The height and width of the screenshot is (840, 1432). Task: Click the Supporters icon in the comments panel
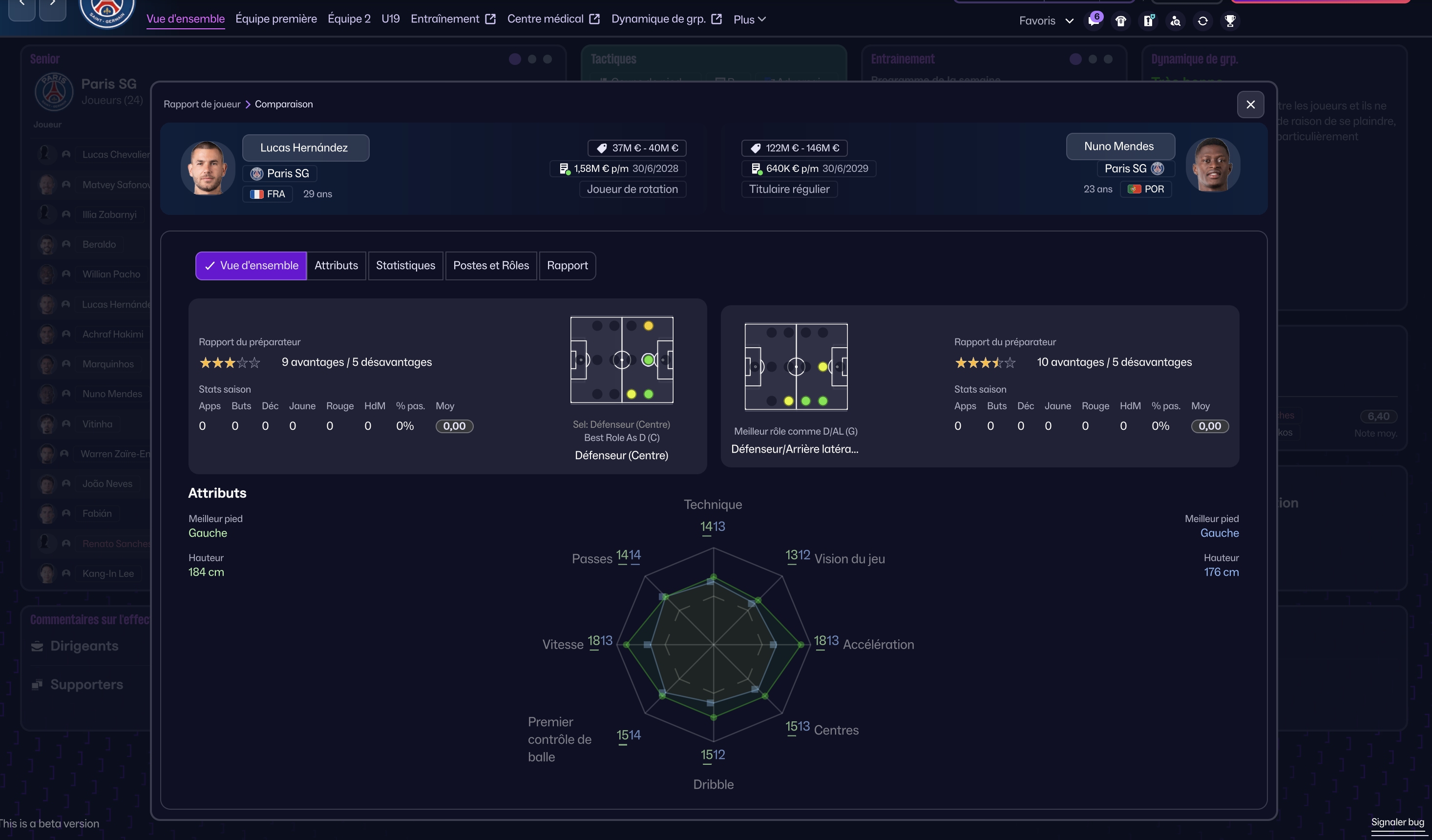(x=37, y=685)
